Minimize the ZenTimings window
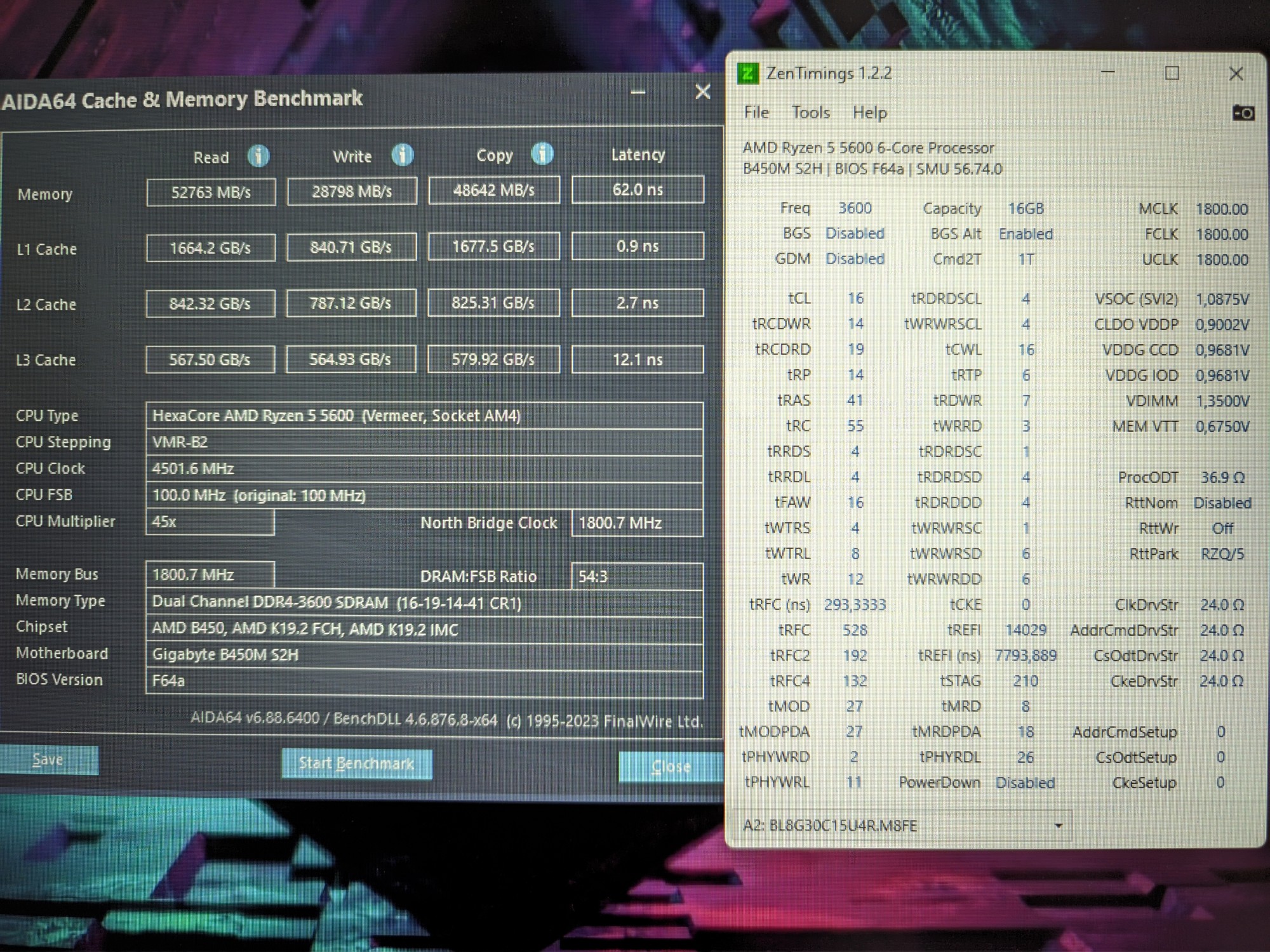Image resolution: width=1270 pixels, height=952 pixels. point(1108,73)
